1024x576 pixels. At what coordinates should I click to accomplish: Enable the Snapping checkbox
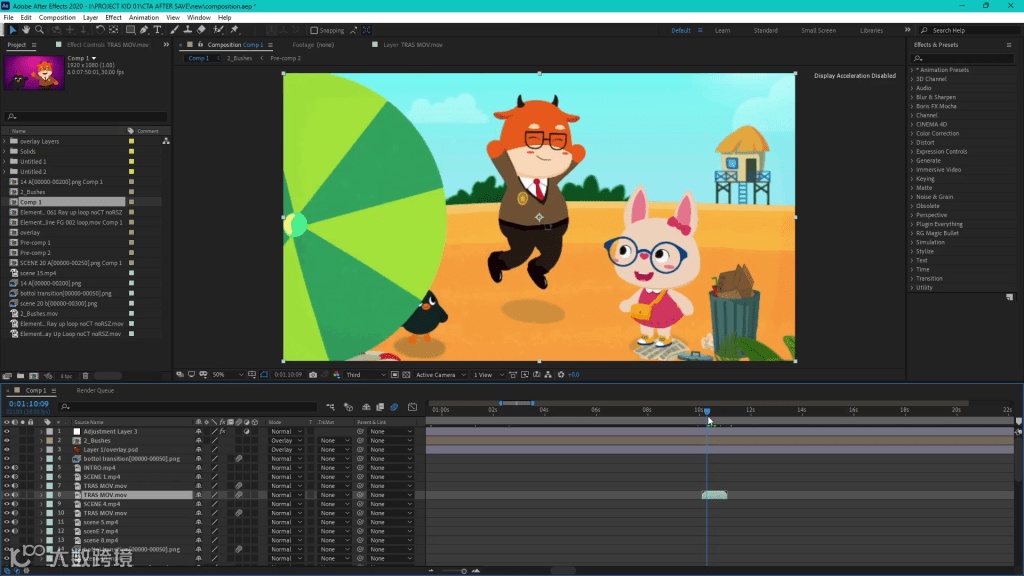(x=314, y=30)
